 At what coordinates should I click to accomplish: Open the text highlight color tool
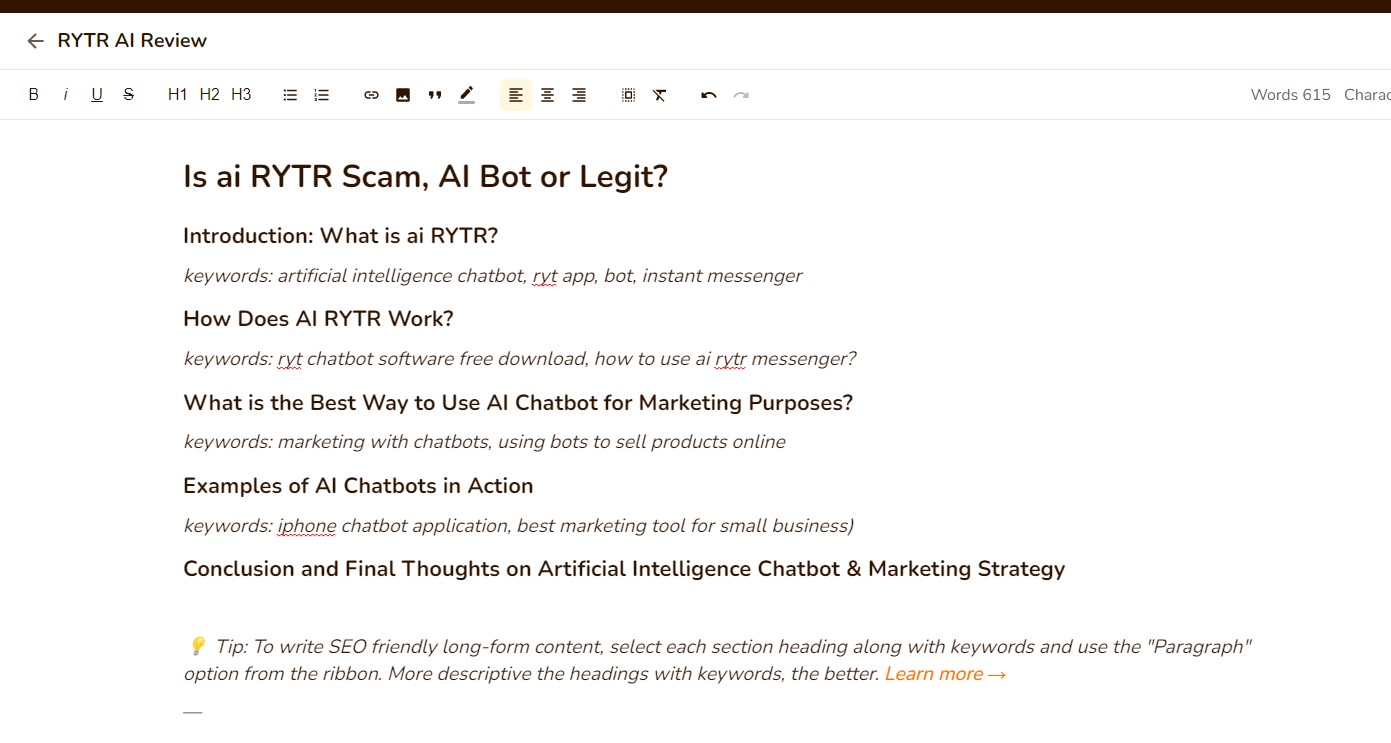click(466, 95)
